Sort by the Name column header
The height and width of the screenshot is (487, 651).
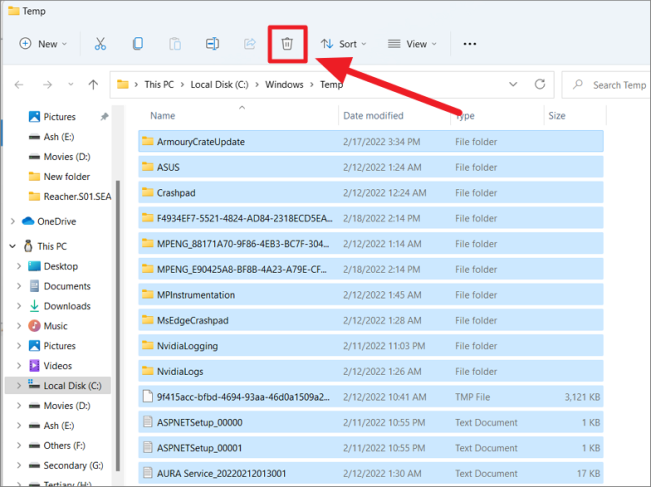pos(163,116)
